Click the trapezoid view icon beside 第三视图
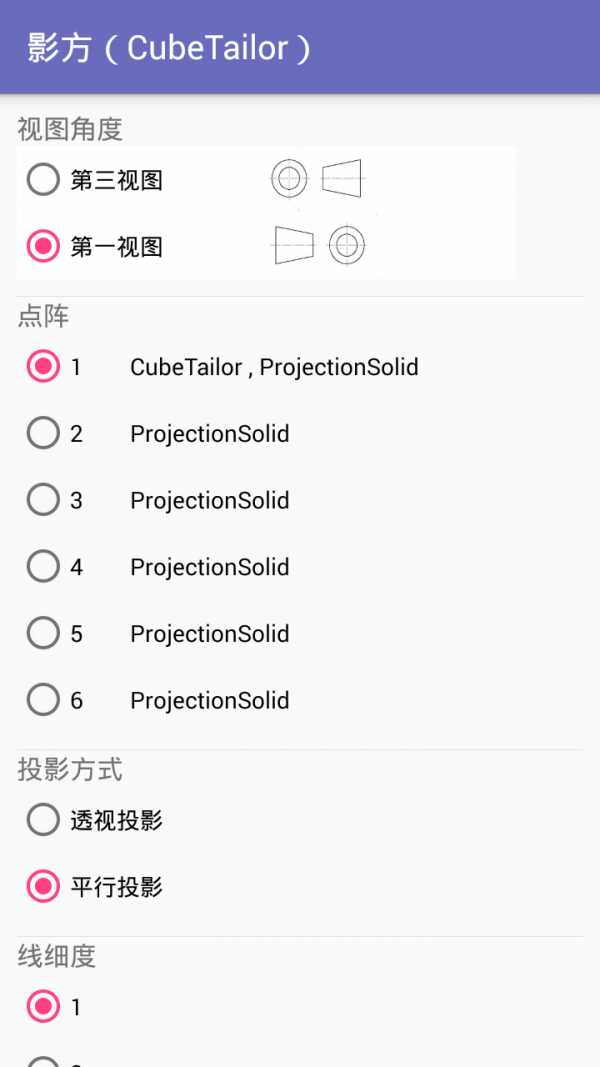Image resolution: width=600 pixels, height=1067 pixels. point(340,178)
